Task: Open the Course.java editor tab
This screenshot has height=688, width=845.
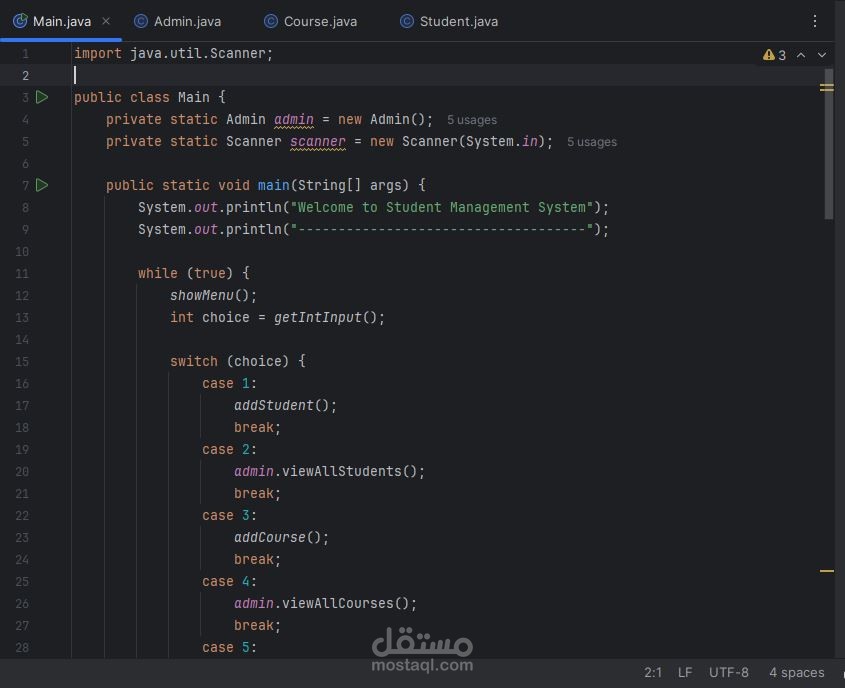Action: click(x=310, y=22)
